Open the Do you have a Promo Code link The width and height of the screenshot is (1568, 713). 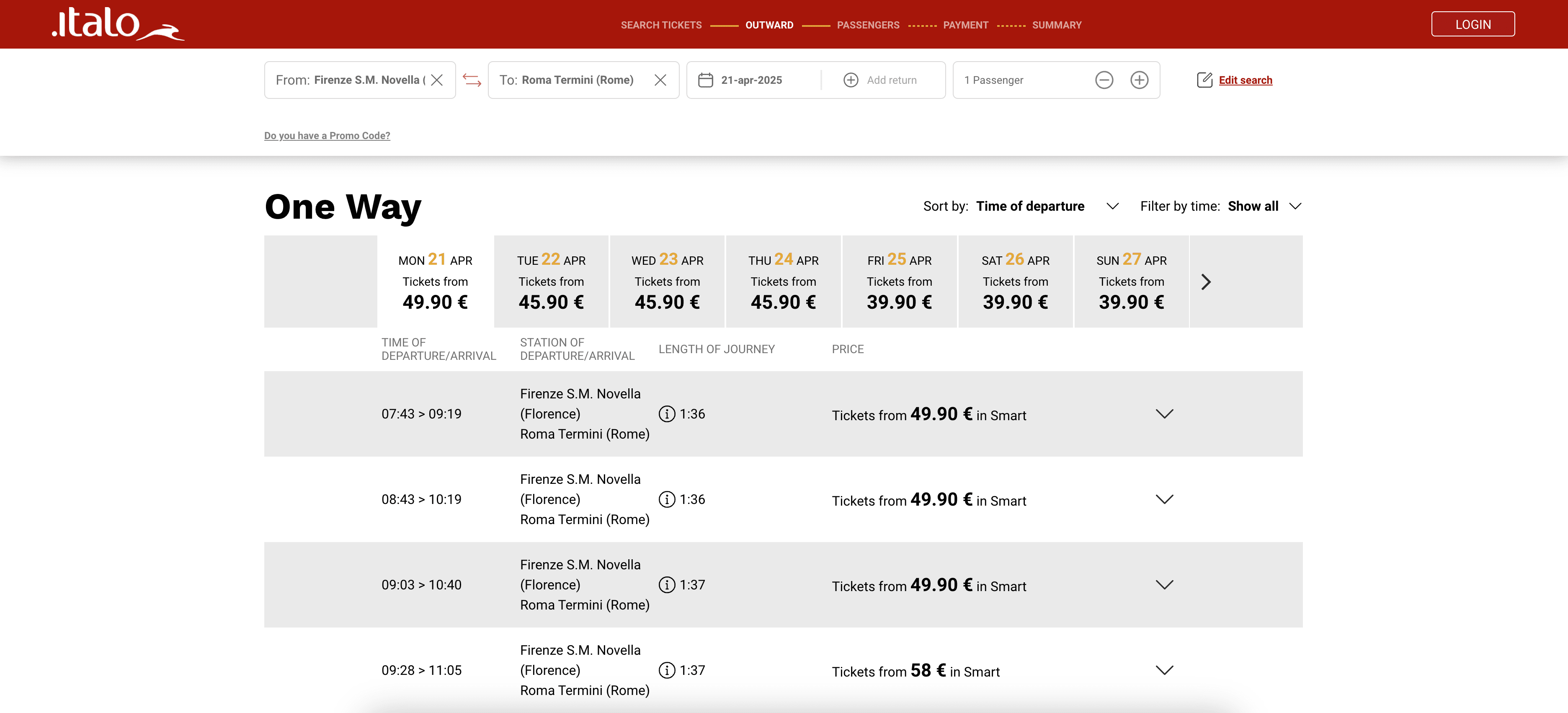coord(327,135)
